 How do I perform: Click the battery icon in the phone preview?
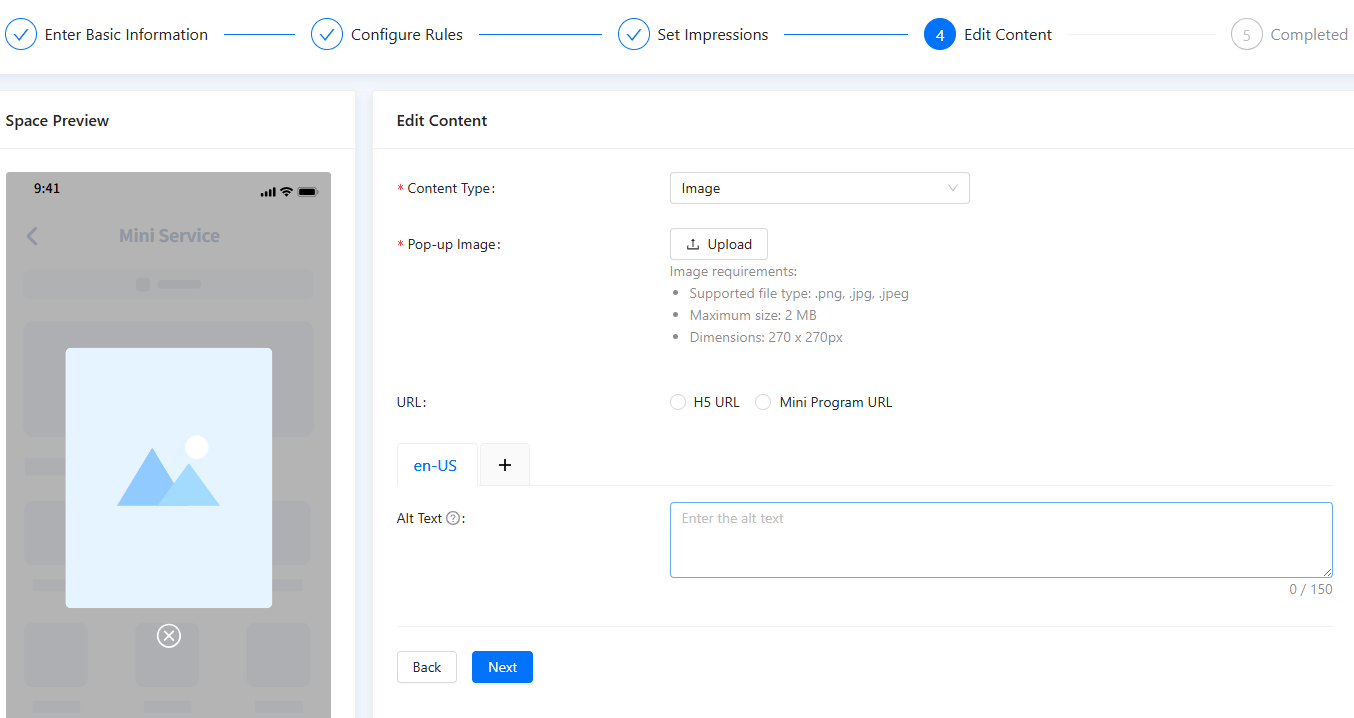click(308, 191)
